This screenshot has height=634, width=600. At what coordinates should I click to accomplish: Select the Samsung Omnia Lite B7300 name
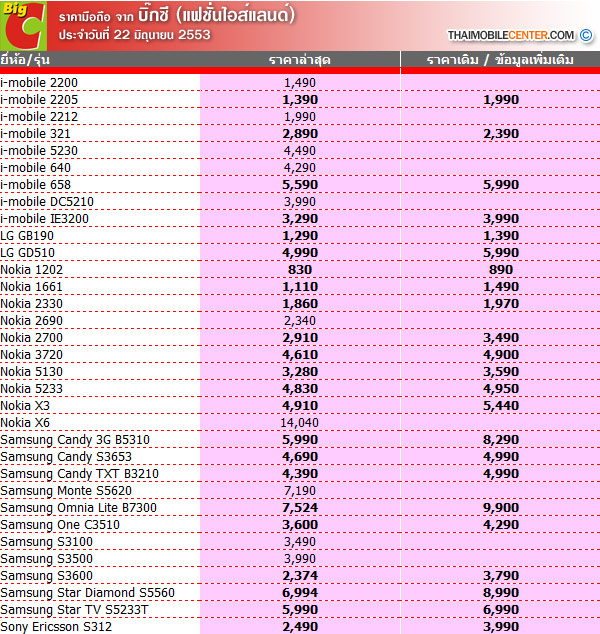coord(78,508)
